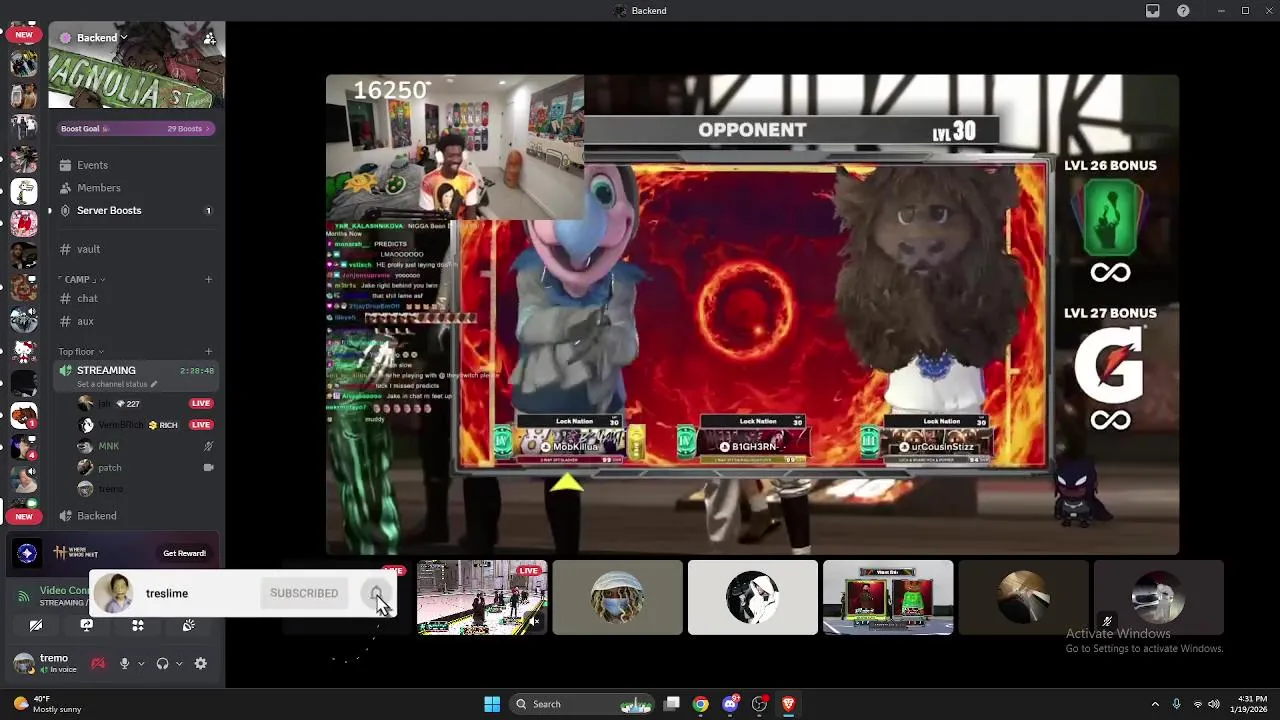Screen dimensions: 1280x720
Task: Add a channel to Top floor category
Action: [x=208, y=351]
